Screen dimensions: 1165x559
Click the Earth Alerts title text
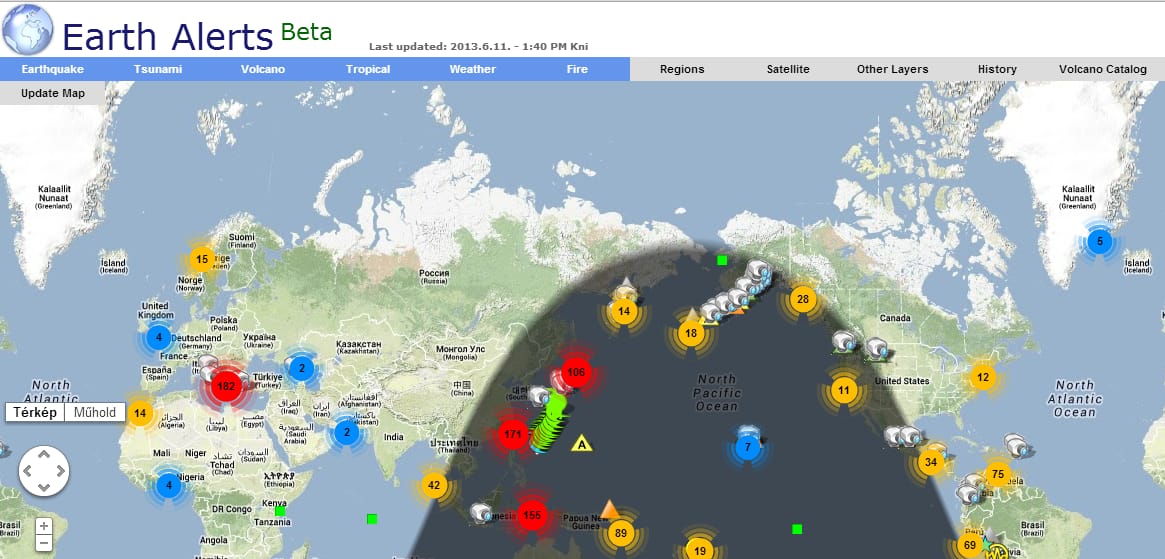pos(167,36)
